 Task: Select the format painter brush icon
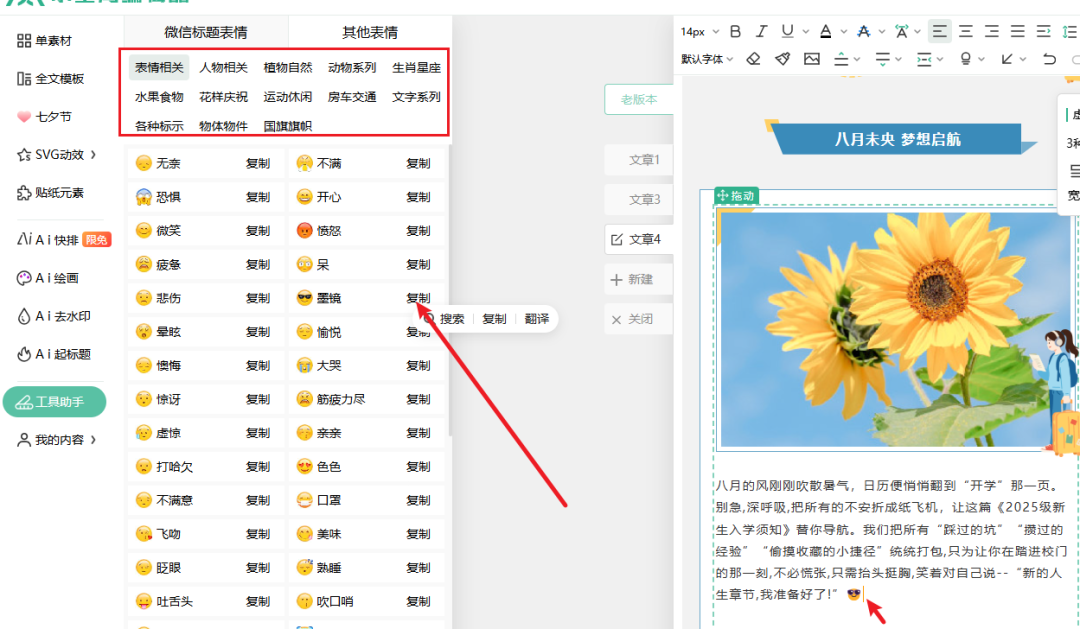click(x=783, y=59)
